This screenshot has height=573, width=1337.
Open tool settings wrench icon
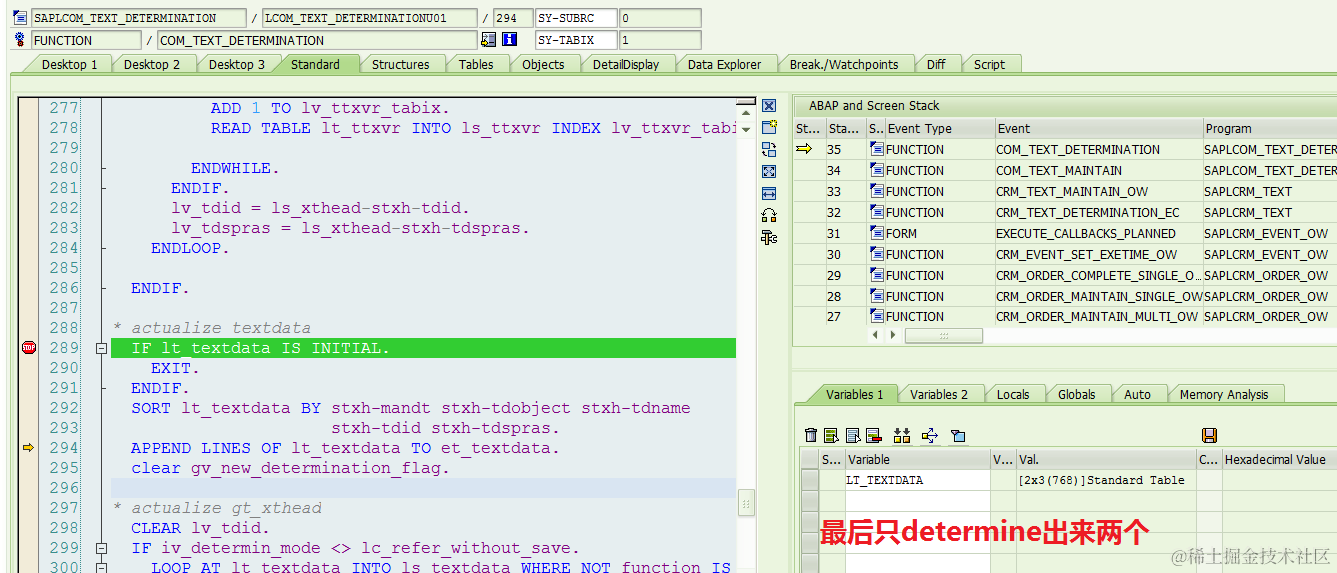pos(768,237)
